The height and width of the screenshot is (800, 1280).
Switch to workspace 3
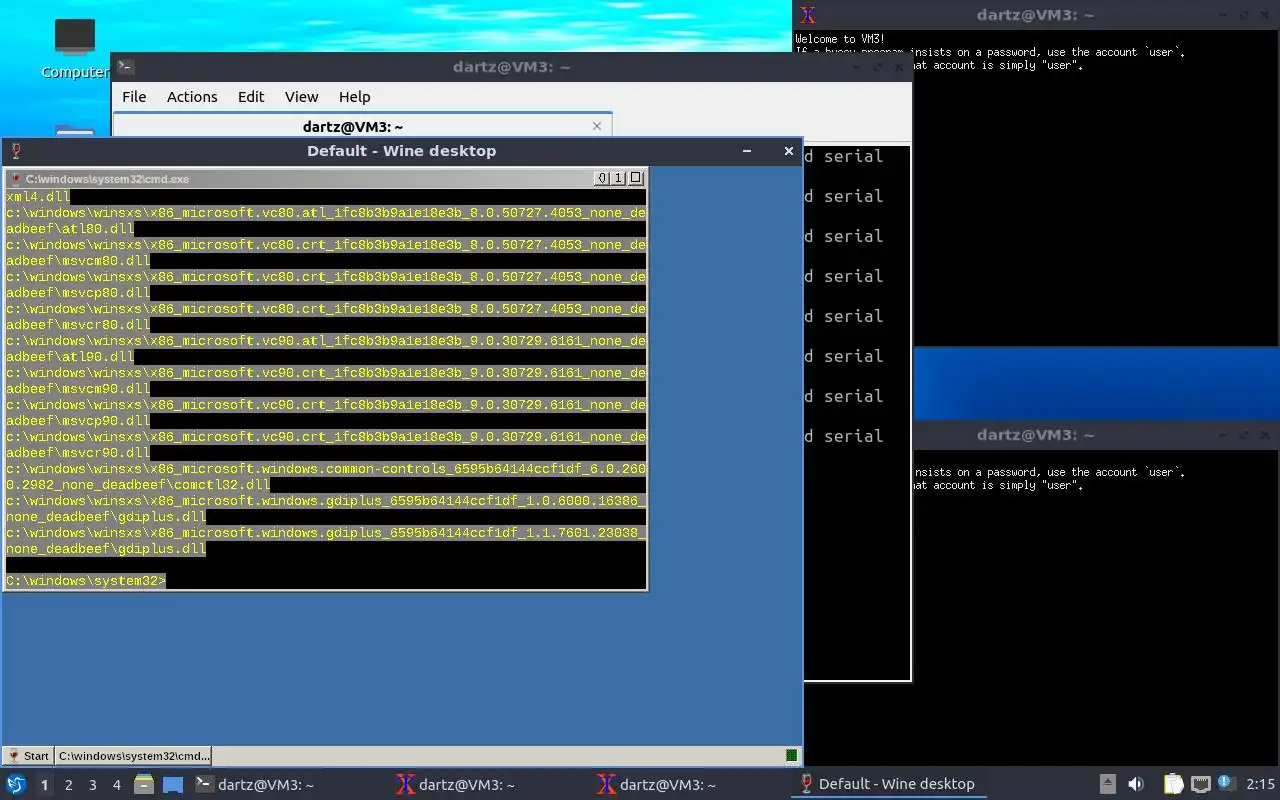click(x=93, y=785)
